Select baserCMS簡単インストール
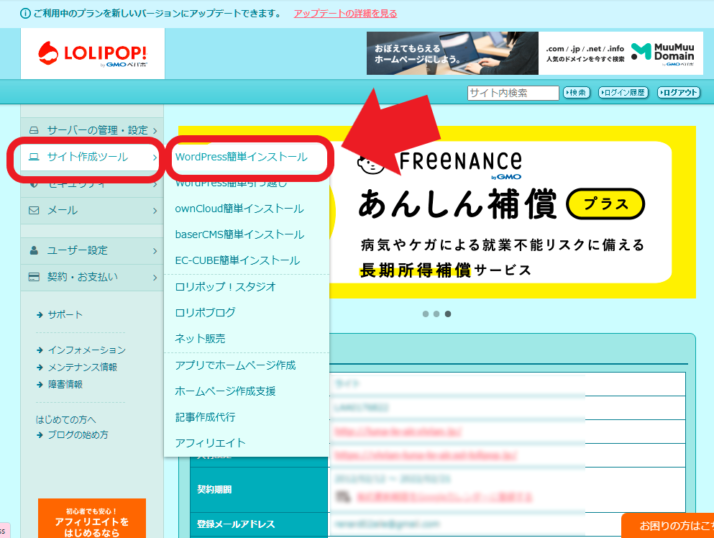 click(240, 235)
